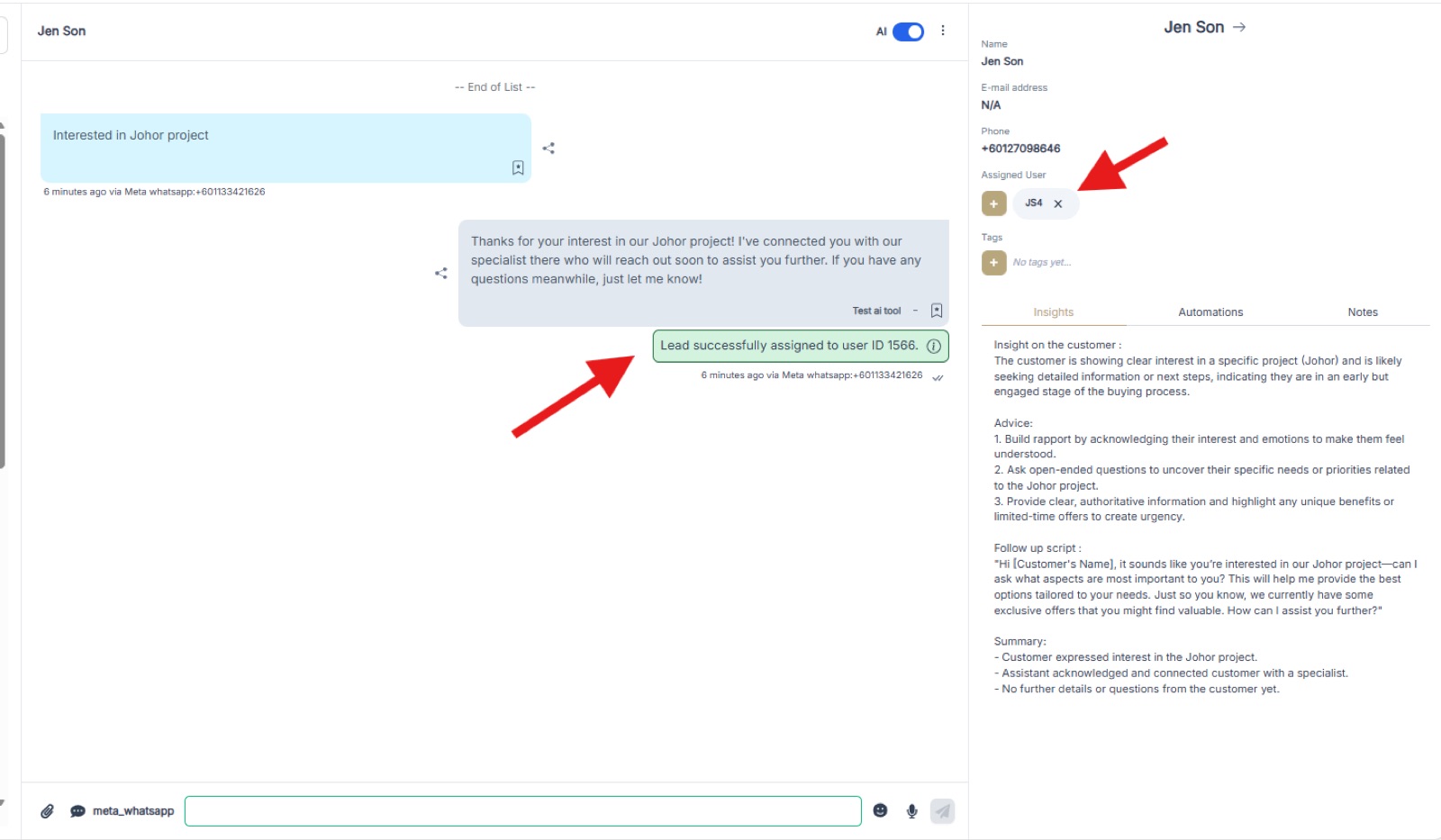Click the double-check delivery status icon
Screen dimensions: 1441x840
938,377
